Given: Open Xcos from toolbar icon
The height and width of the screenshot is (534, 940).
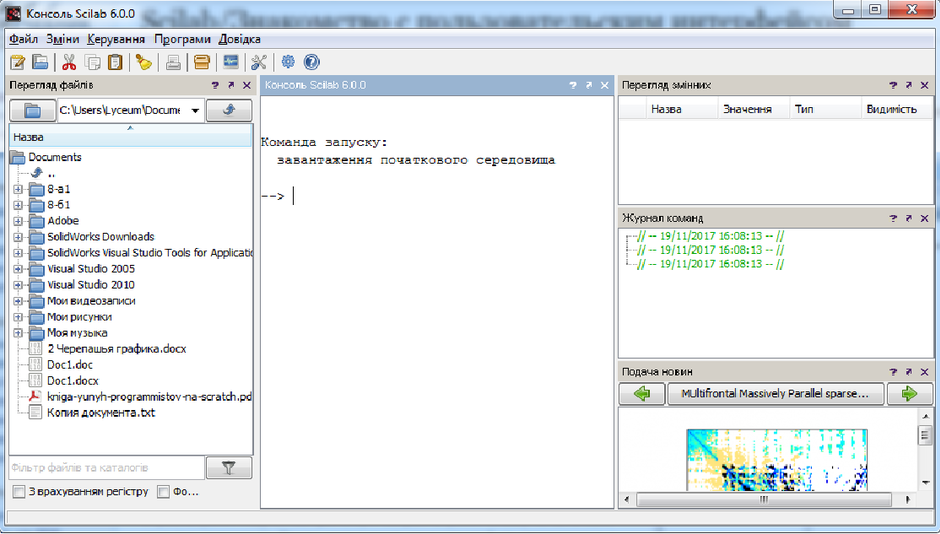Looking at the screenshot, I should [230, 62].
